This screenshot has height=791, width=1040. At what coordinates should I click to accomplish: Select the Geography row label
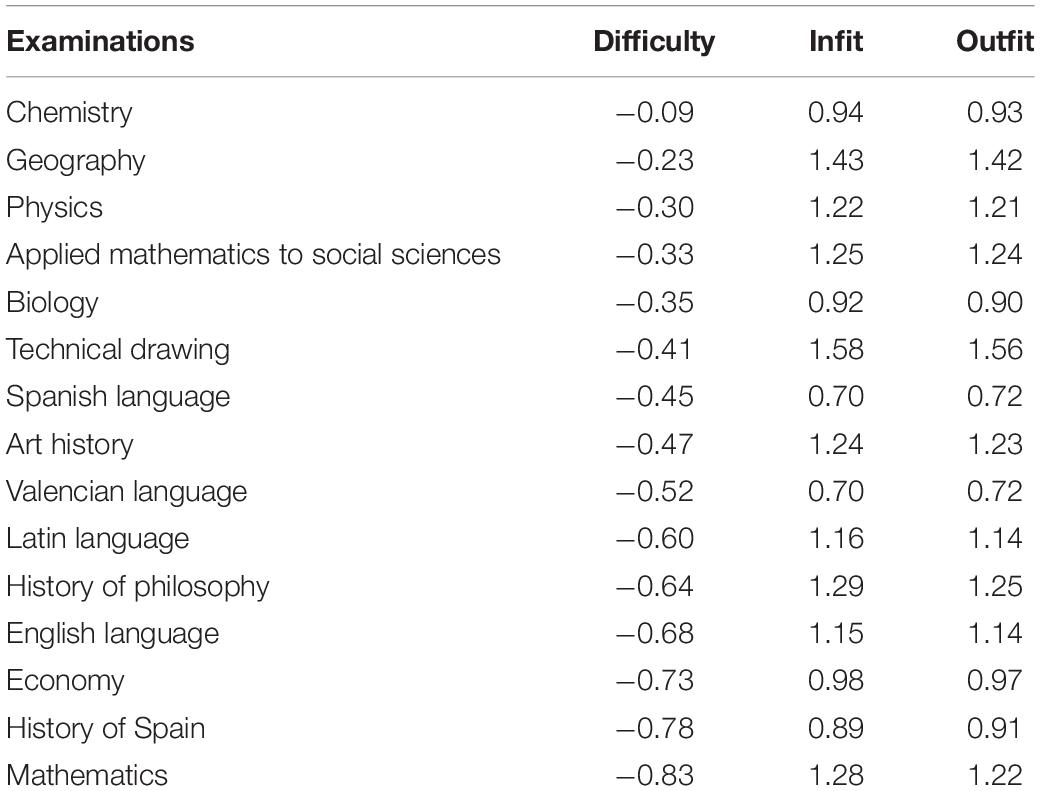[76, 160]
